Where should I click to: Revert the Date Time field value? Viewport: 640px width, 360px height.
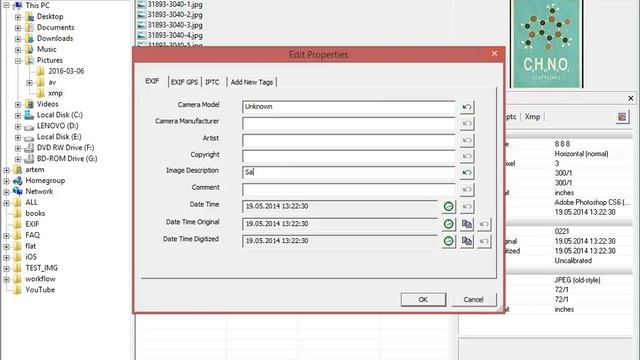[x=467, y=206]
